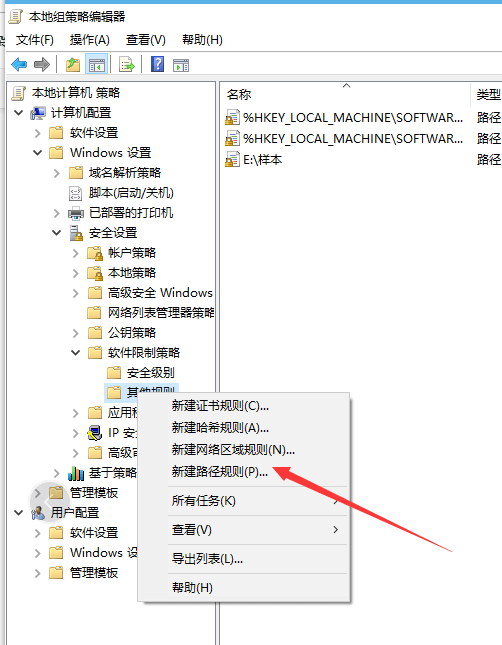Collapse the 软件限制策略 node
The width and height of the screenshot is (502, 645).
75,353
